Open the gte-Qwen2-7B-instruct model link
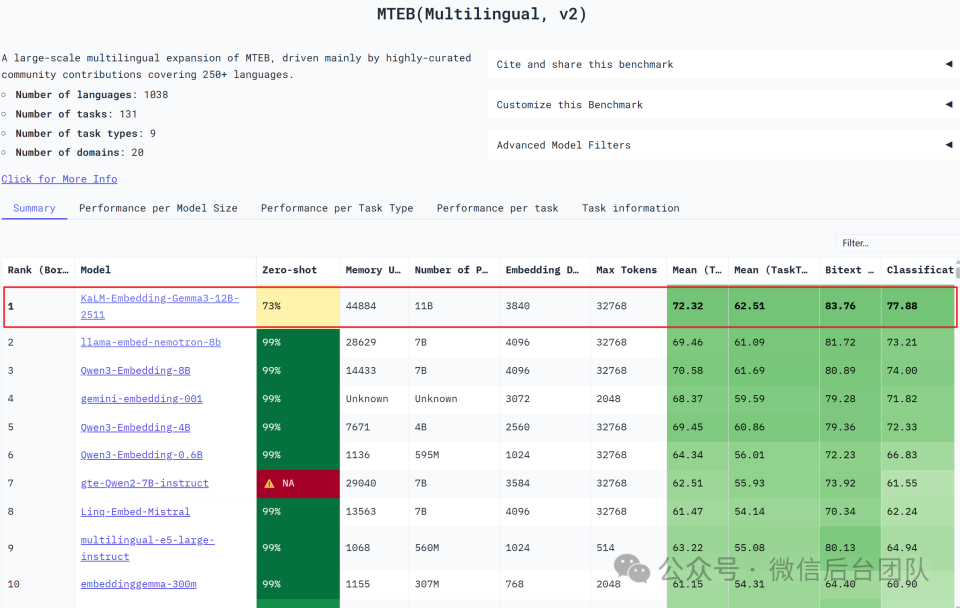The width and height of the screenshot is (960, 608). (x=144, y=483)
